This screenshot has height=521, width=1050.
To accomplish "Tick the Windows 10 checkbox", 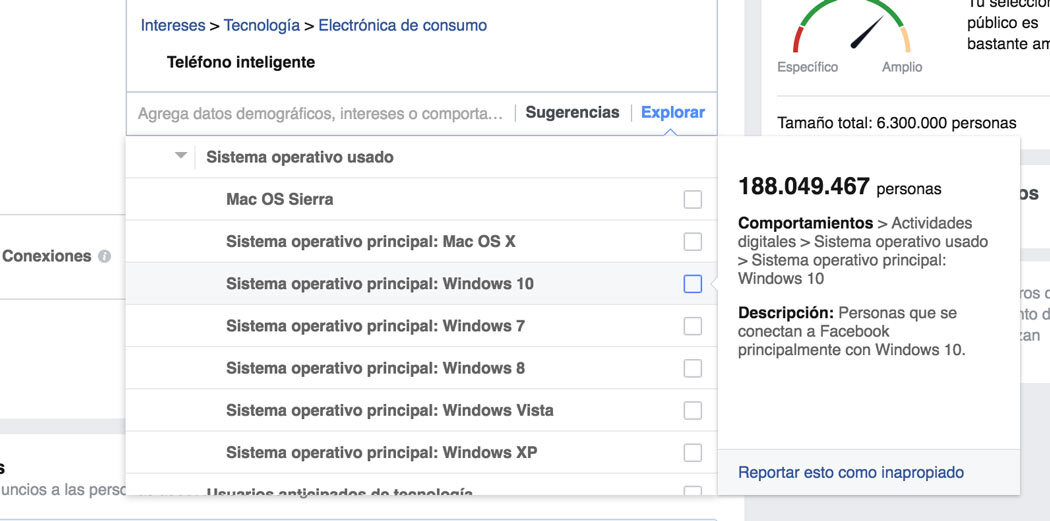I will 692,284.
